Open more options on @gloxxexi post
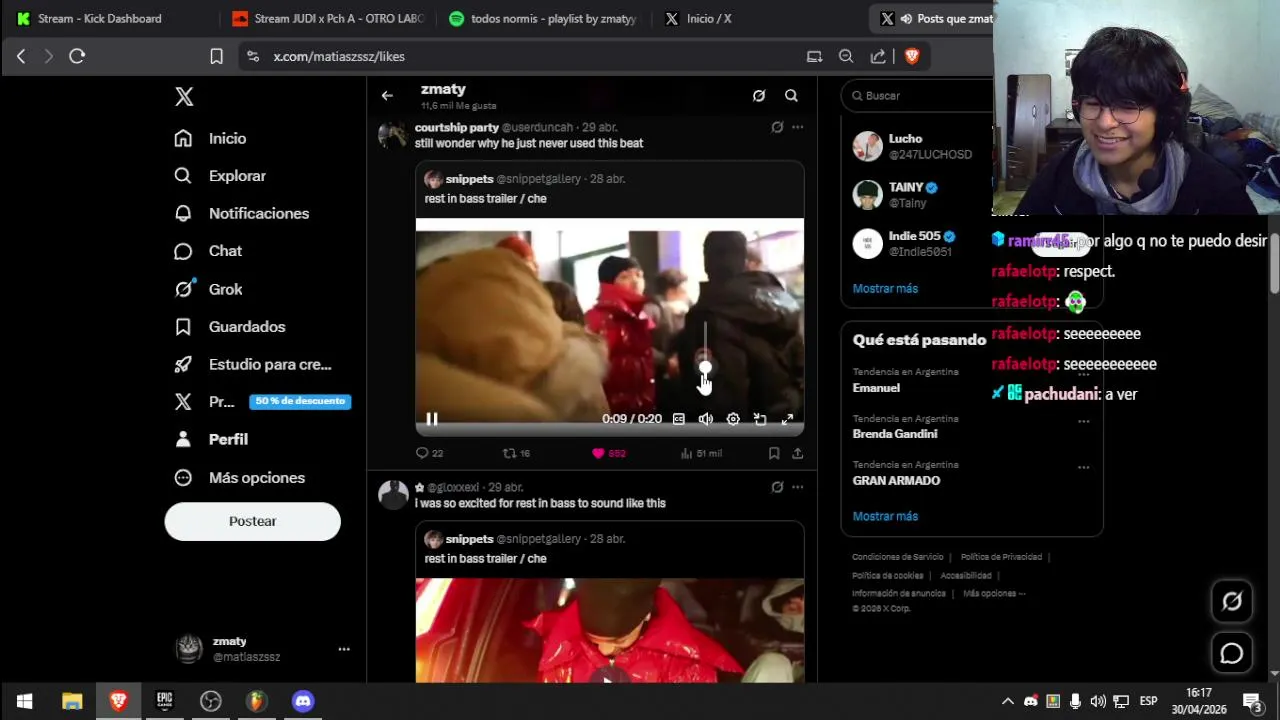The width and height of the screenshot is (1280, 720). point(797,487)
